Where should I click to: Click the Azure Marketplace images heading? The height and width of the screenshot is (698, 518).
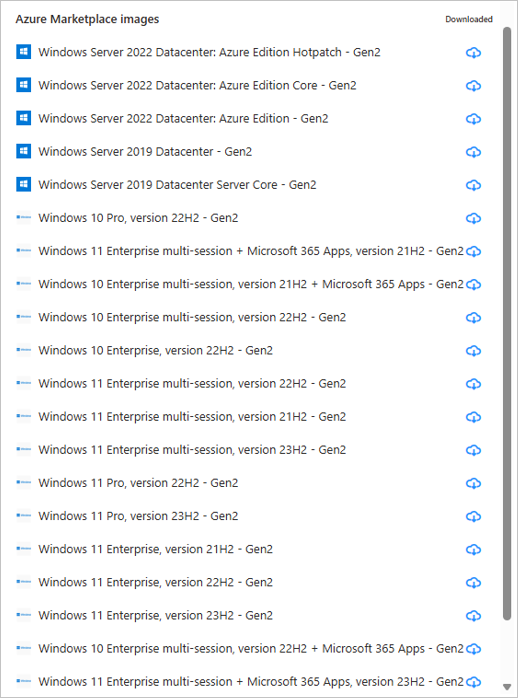click(87, 19)
